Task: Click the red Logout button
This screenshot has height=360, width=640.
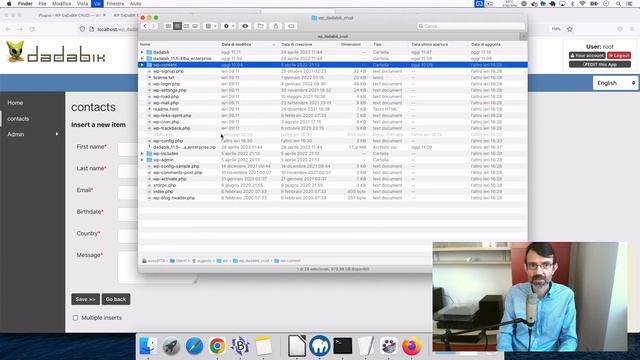Action: click(x=619, y=56)
